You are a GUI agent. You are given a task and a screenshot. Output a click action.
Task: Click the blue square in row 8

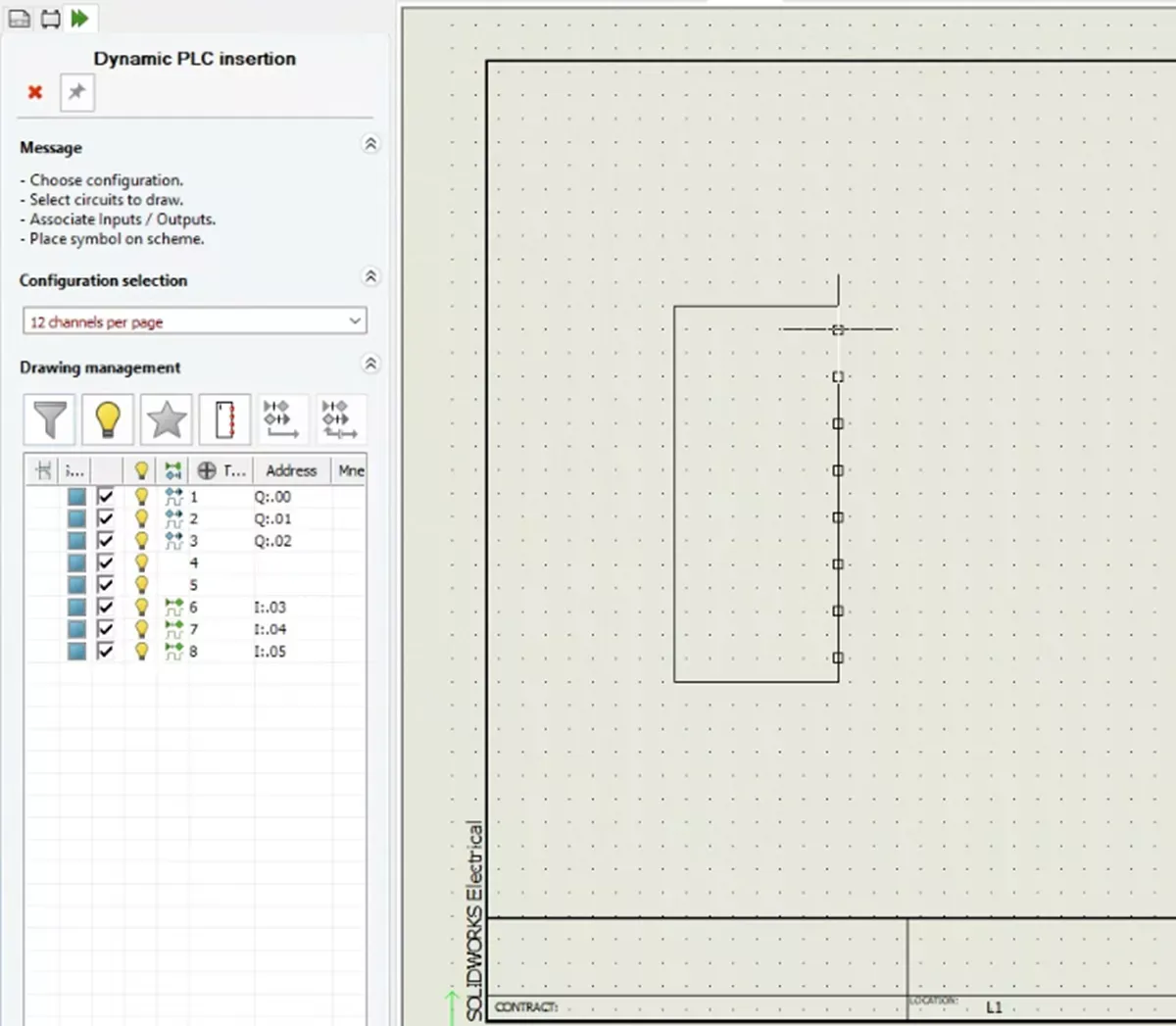coord(76,651)
